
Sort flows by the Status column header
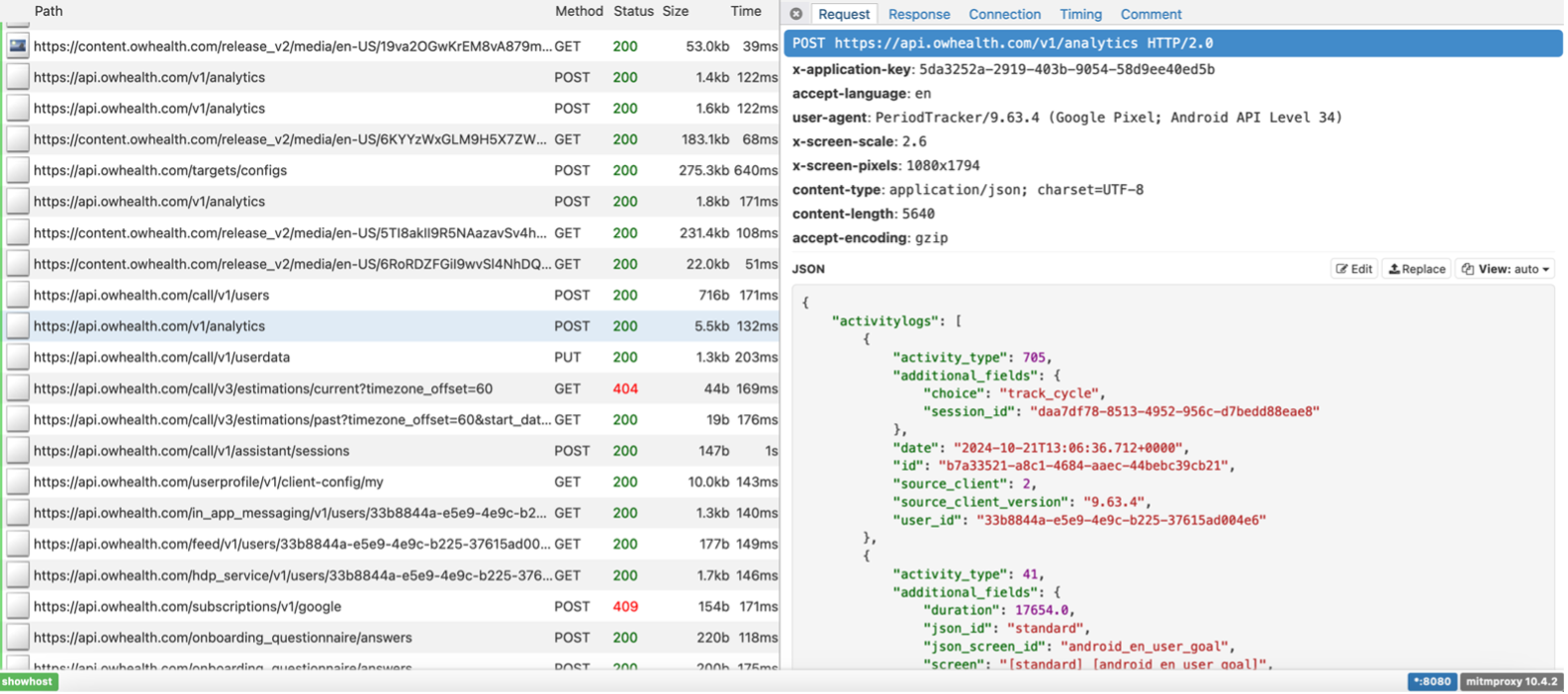point(633,11)
